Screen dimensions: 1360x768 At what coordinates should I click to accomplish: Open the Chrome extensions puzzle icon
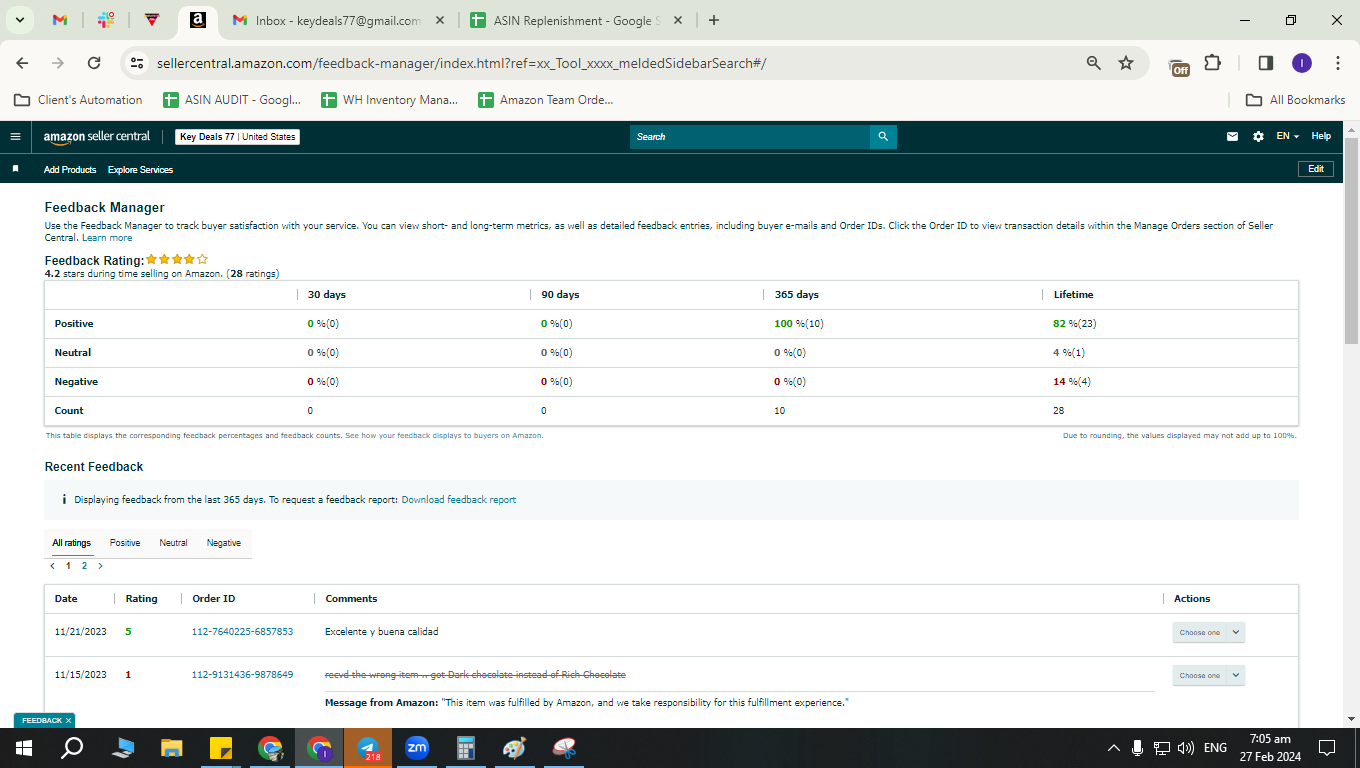click(1213, 63)
